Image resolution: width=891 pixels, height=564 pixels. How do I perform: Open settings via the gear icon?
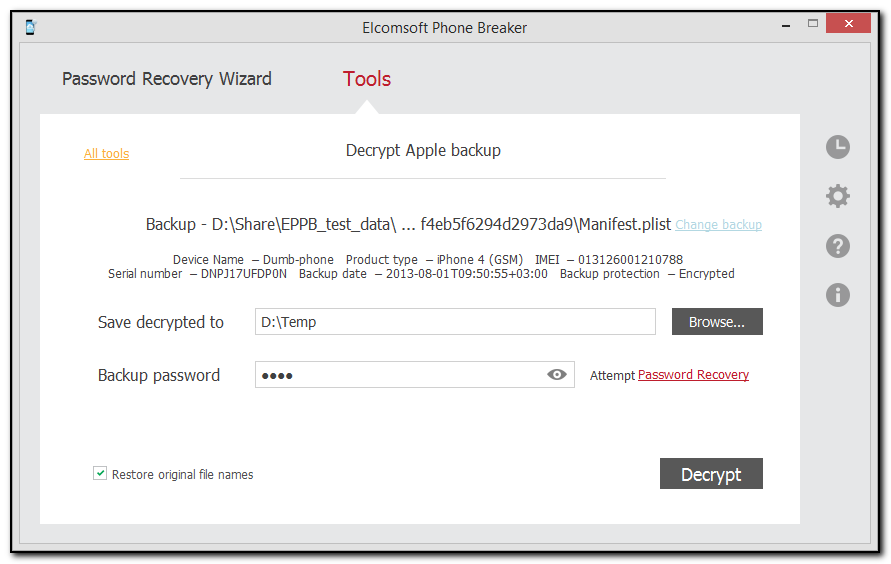(837, 196)
